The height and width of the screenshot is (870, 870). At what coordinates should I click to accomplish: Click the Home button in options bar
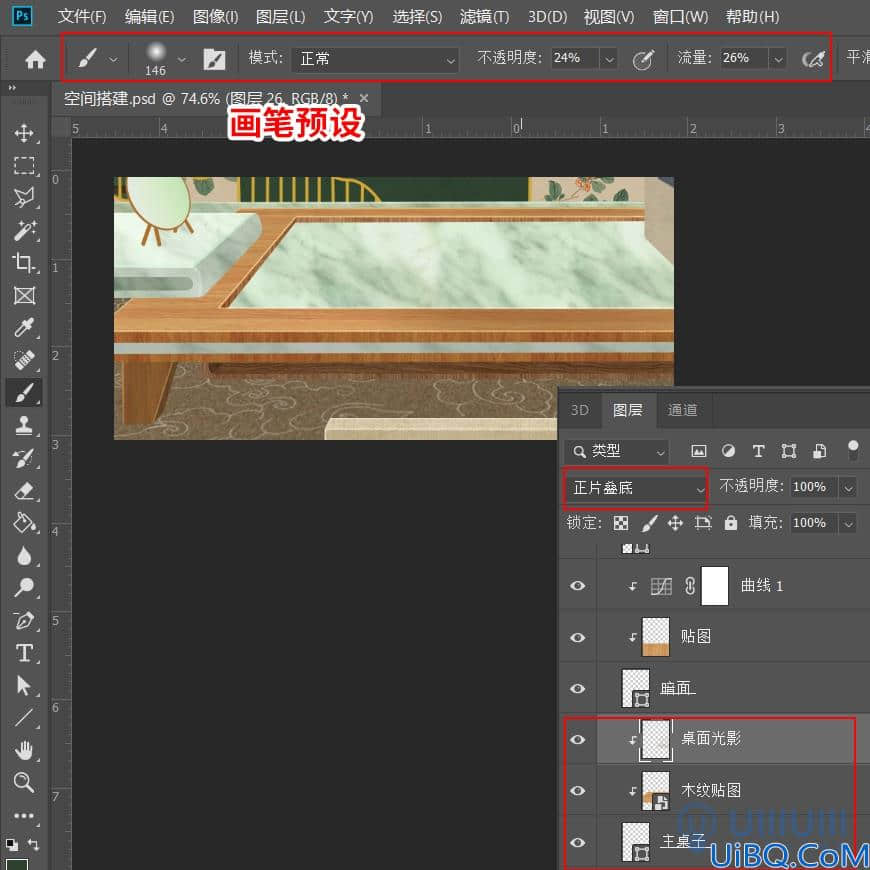tap(35, 59)
